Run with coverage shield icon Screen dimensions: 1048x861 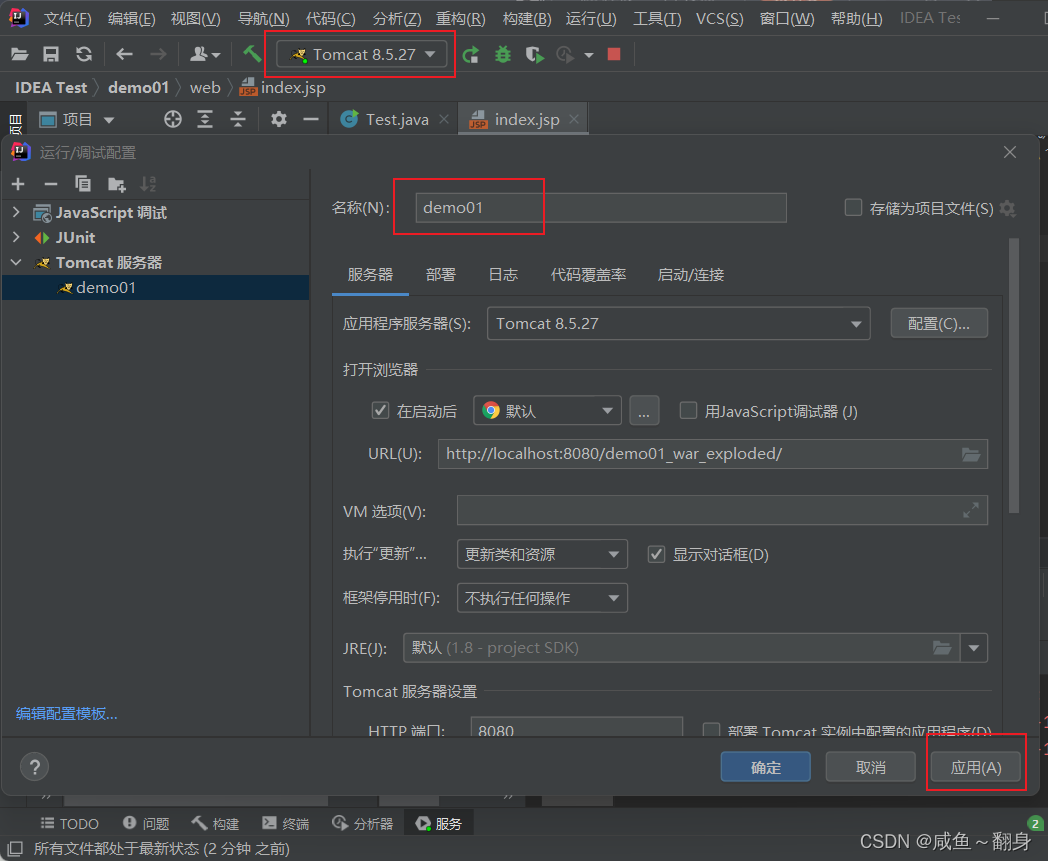pyautogui.click(x=535, y=54)
